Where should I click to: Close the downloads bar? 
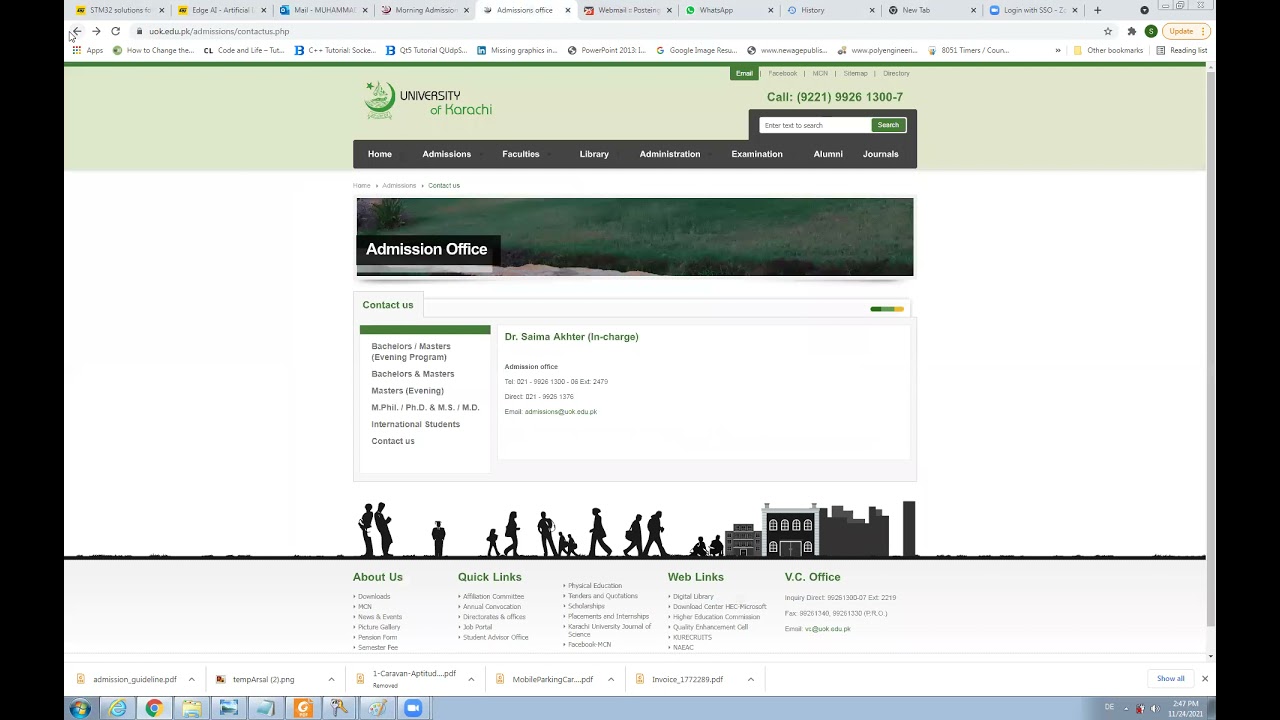pyautogui.click(x=1204, y=679)
